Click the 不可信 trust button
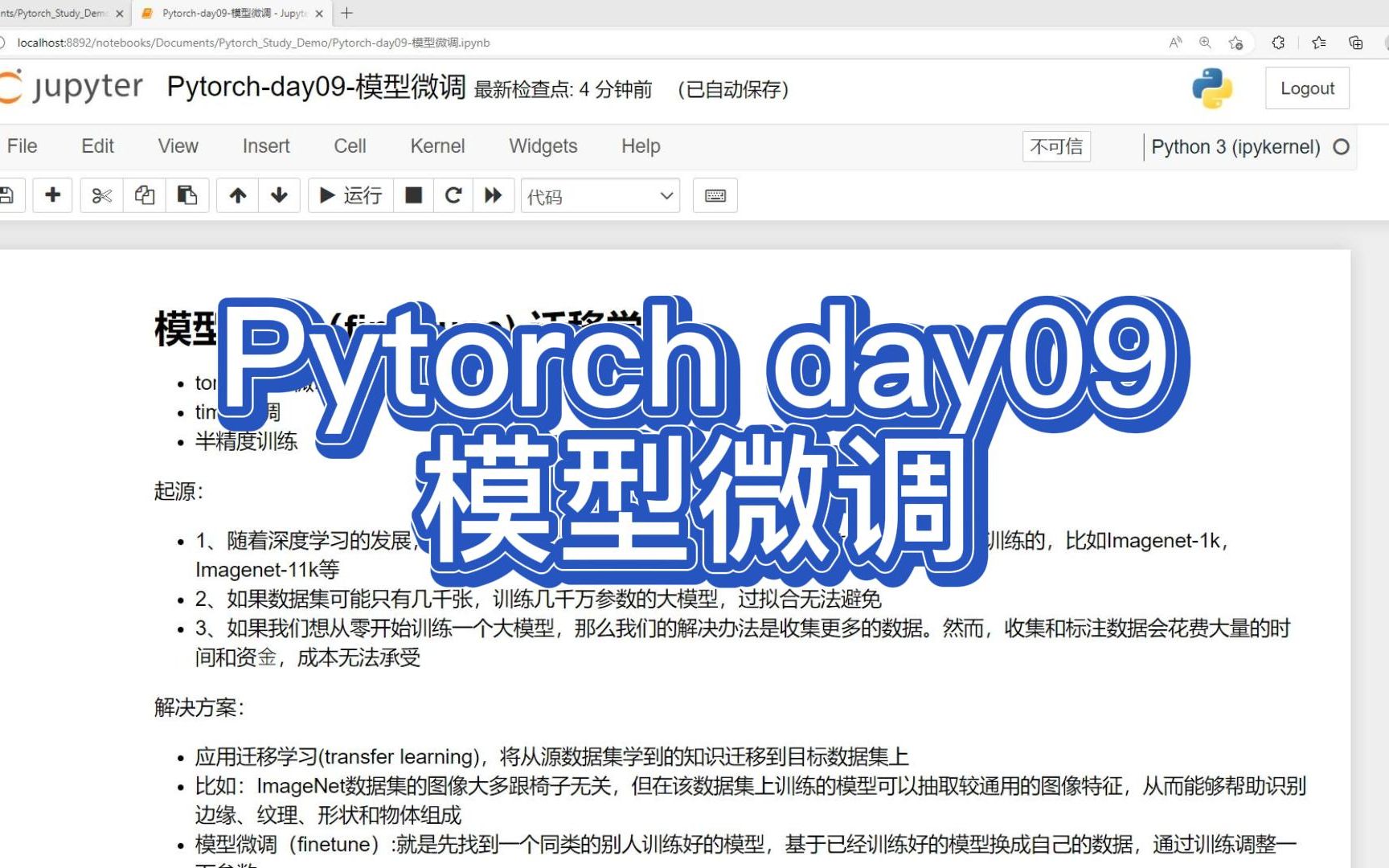 tap(1056, 146)
